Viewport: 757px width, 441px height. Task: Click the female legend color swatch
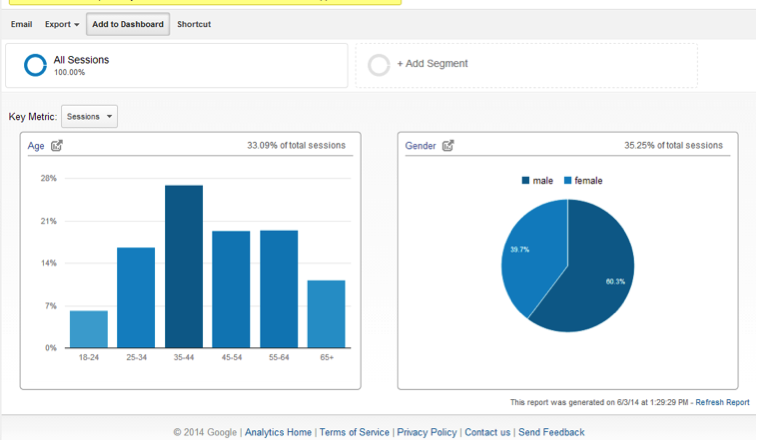click(568, 181)
